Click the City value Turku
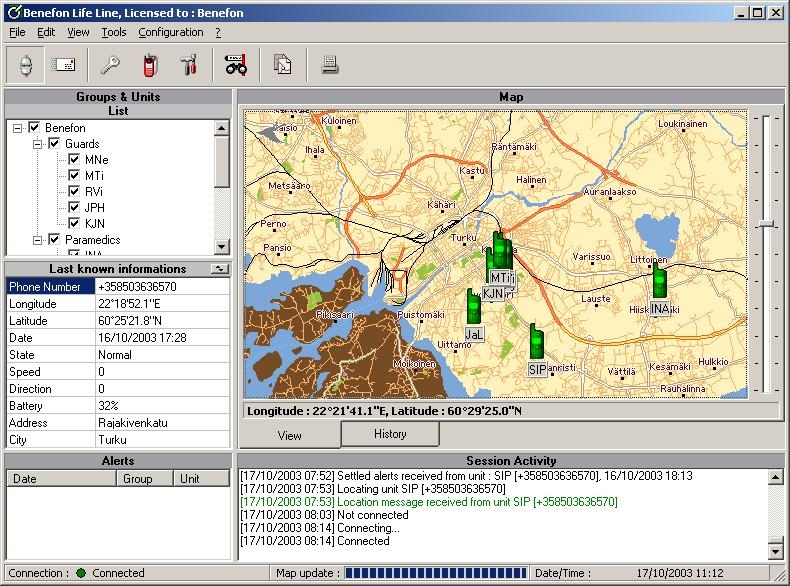This screenshot has height=586, width=790. pyautogui.click(x=112, y=440)
